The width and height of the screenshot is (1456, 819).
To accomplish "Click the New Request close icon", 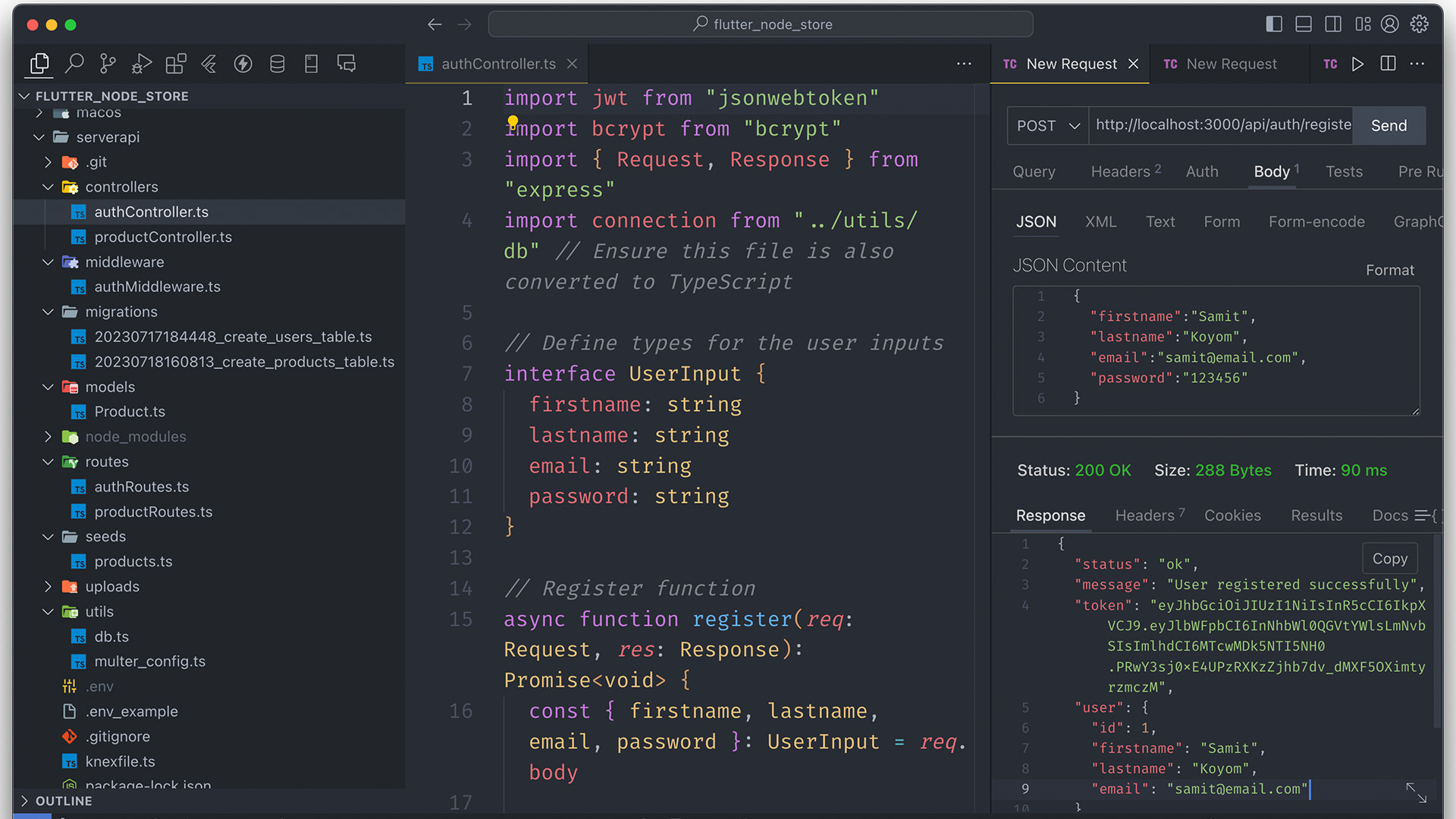I will click(x=1134, y=63).
